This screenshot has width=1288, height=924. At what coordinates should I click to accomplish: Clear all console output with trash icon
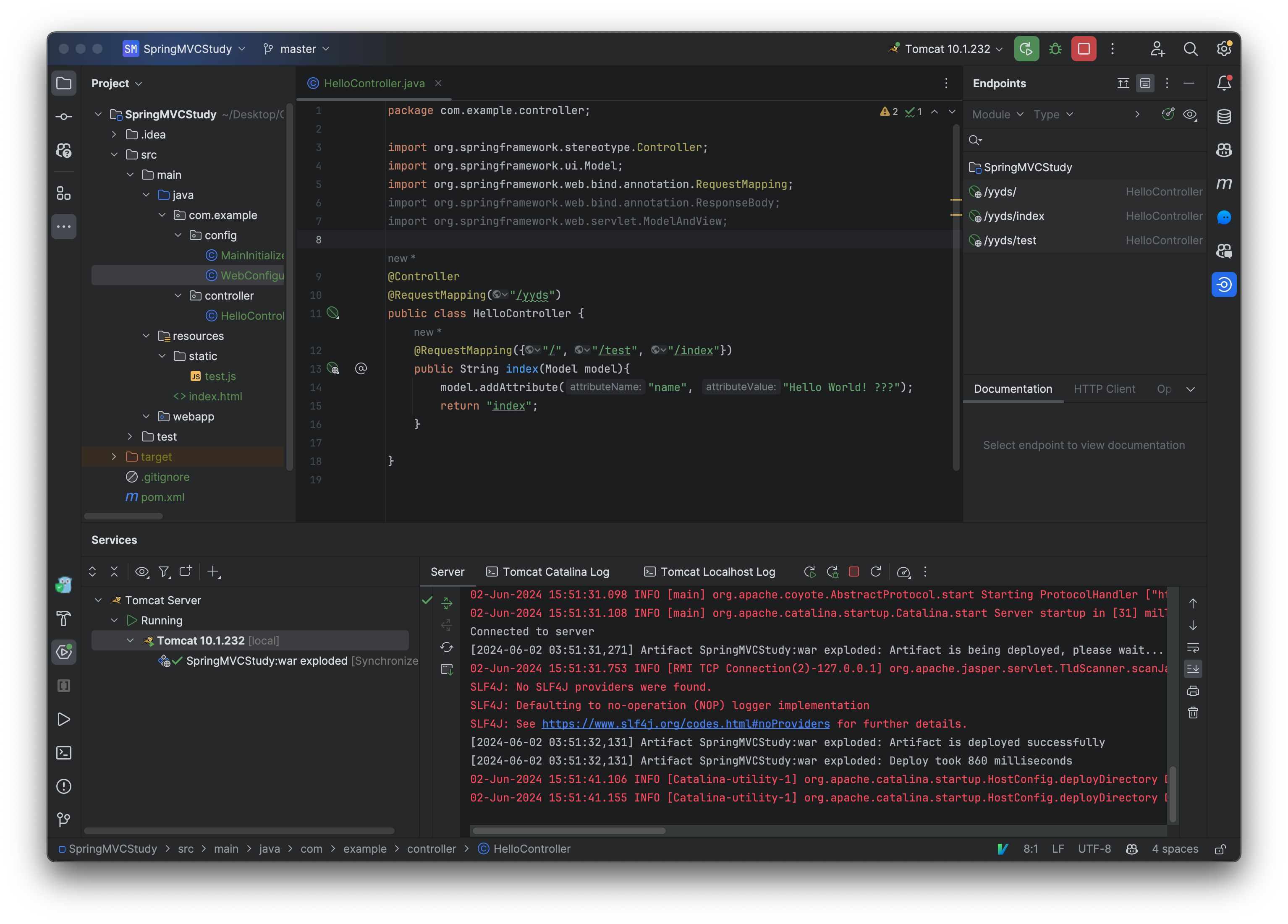pos(1193,713)
